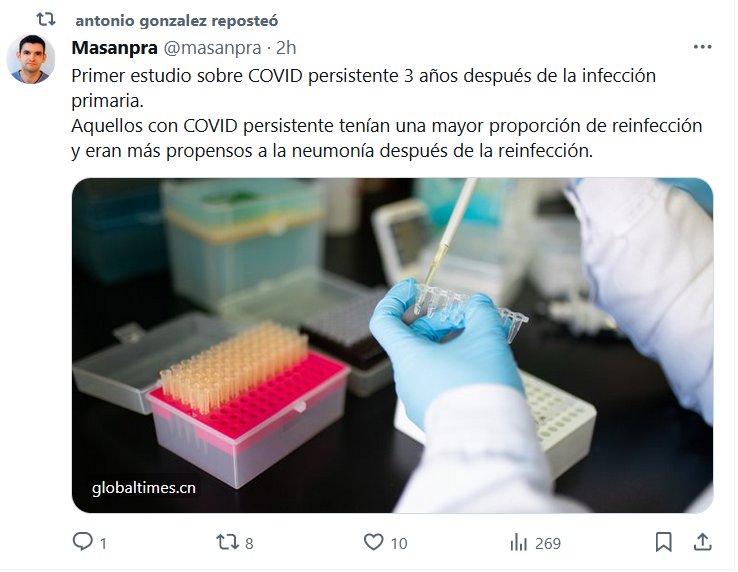Open the @masanpra handle link
738x572 pixels.
click(x=212, y=48)
